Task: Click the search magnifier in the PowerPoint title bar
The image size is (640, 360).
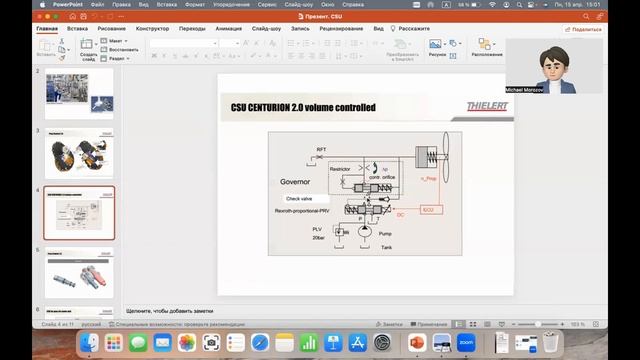Action: click(586, 16)
